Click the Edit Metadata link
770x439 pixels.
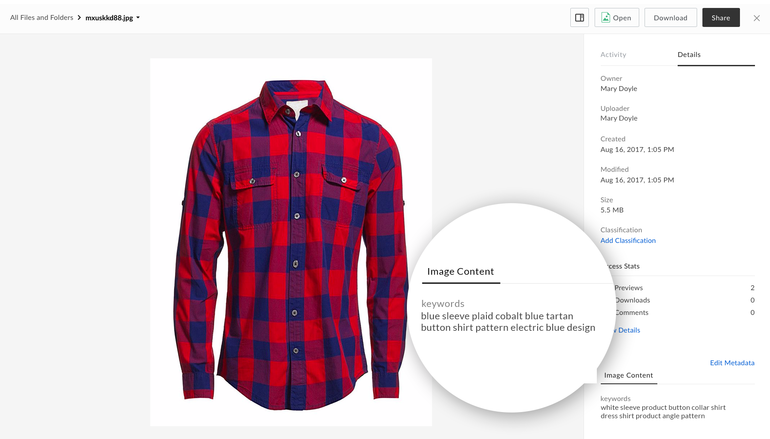coord(732,363)
